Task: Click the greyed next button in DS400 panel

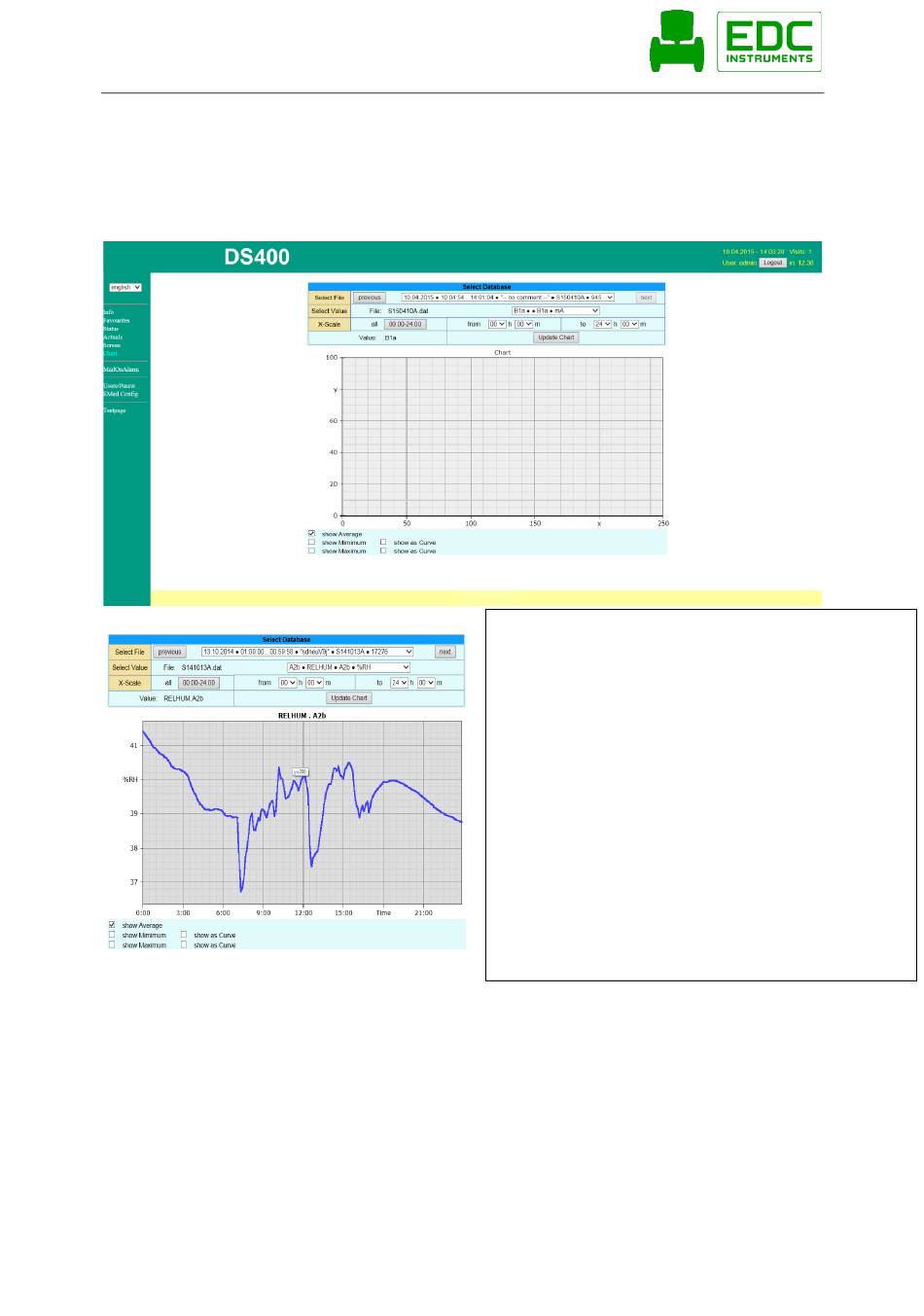Action: click(646, 298)
